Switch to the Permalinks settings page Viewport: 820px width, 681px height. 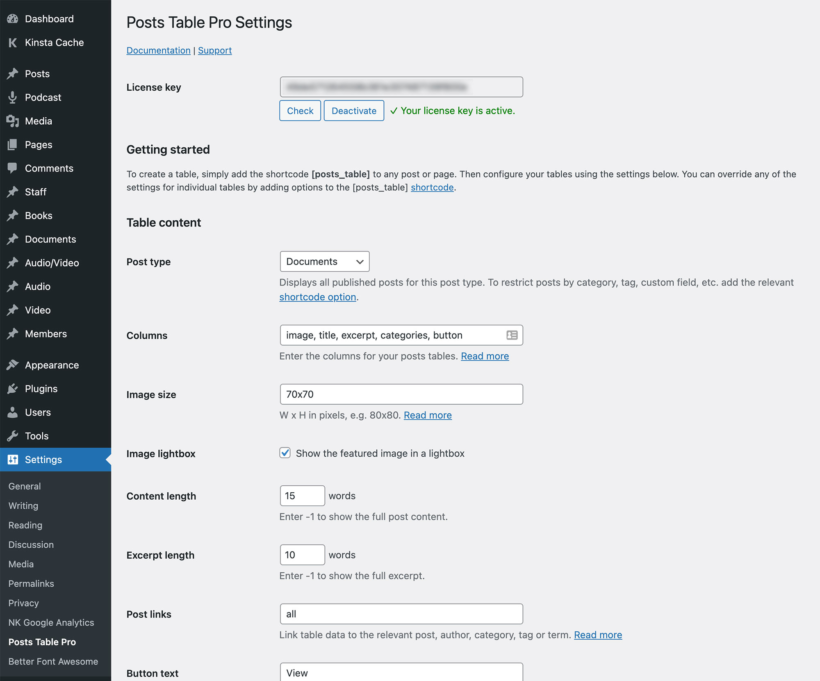pos(32,583)
